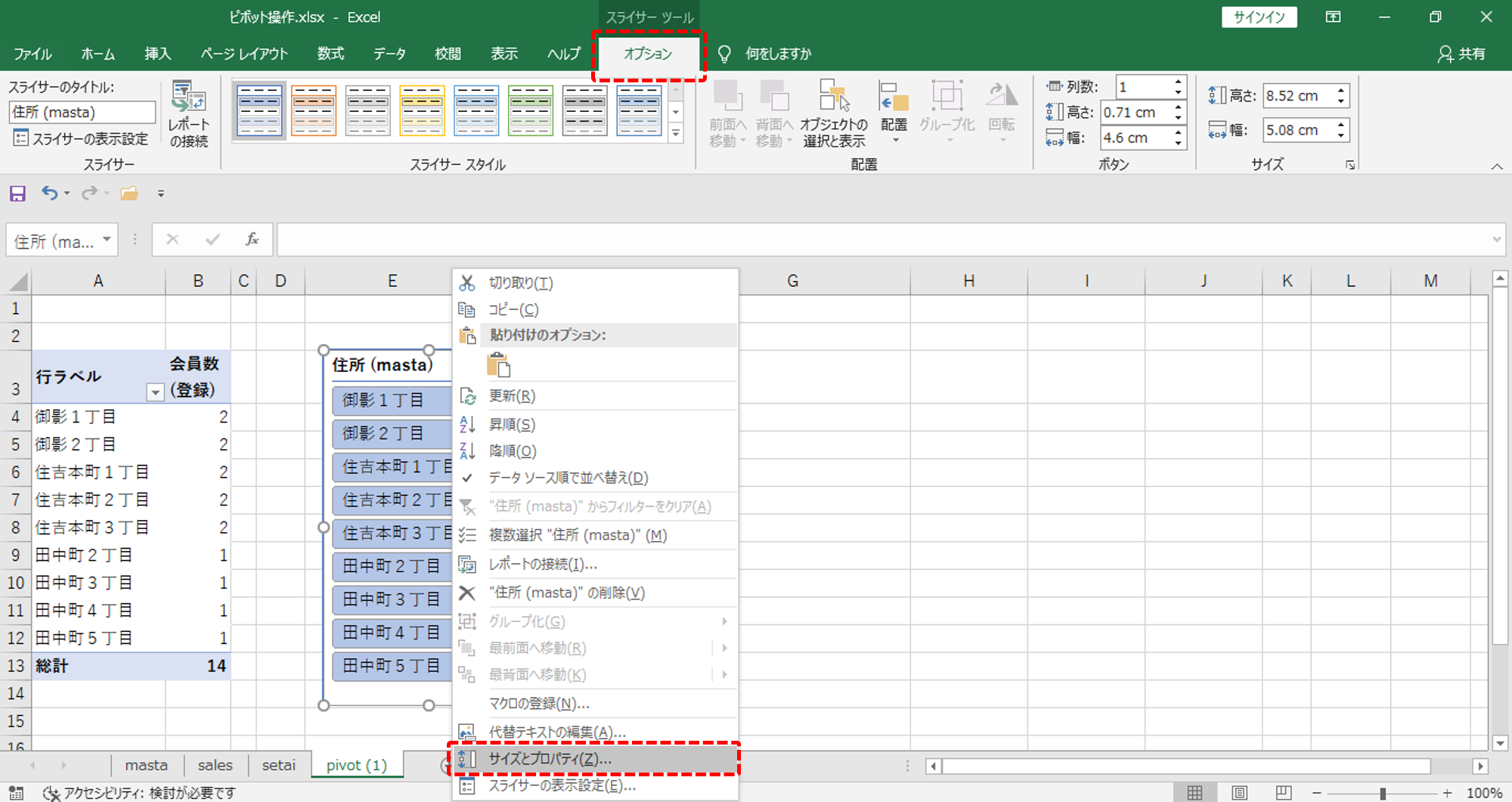1512x802 pixels.
Task: Click the Undo arrow icon
Action: (x=50, y=194)
